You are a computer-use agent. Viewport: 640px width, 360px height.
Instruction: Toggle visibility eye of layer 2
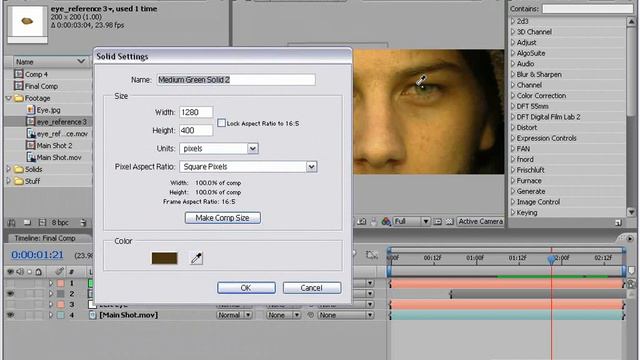[x=10, y=293]
